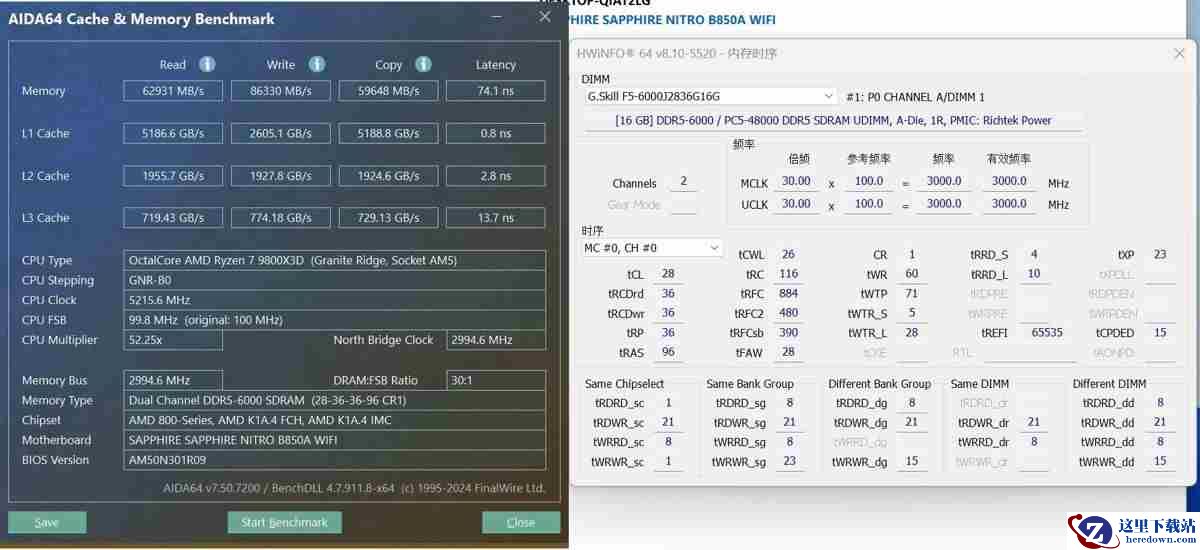Click the CPU Clock value 5215.6 MHz

click(336, 300)
